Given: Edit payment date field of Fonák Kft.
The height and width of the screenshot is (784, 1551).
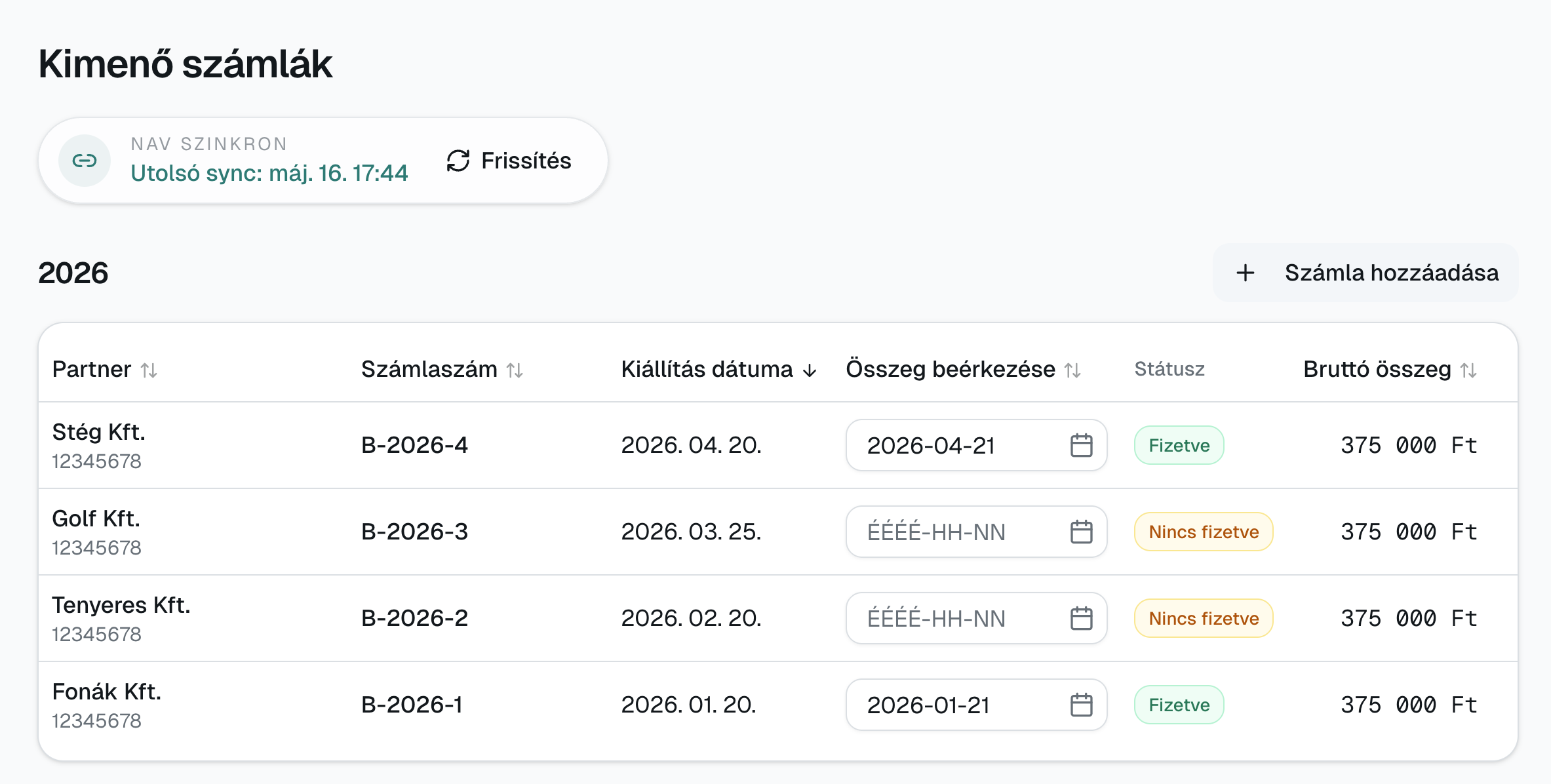Looking at the screenshot, I should click(x=977, y=705).
